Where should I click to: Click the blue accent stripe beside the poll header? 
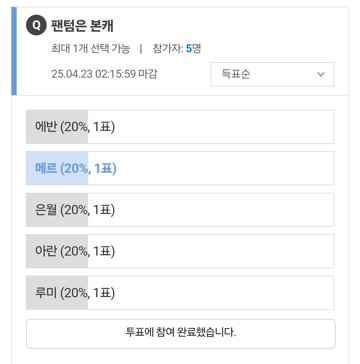click(x=14, y=51)
